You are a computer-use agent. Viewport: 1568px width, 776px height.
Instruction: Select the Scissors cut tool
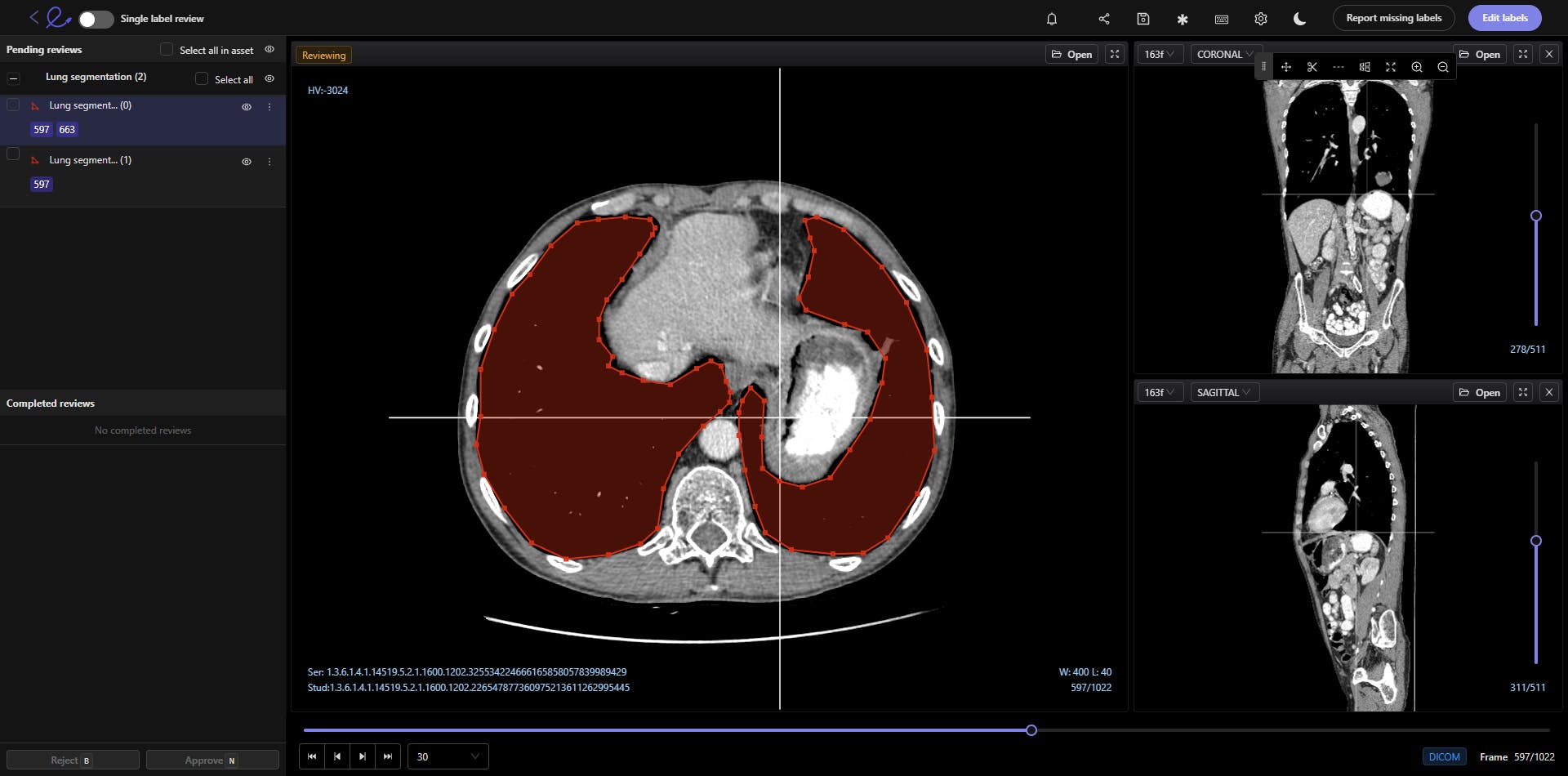coord(1312,67)
